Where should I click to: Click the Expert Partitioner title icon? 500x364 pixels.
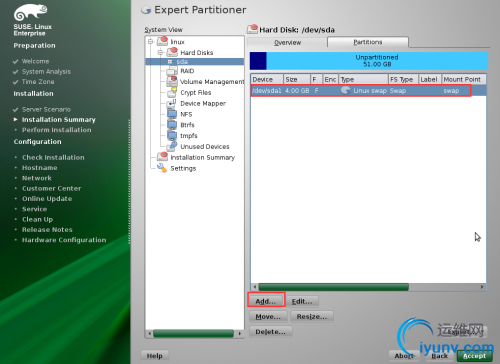pyautogui.click(x=146, y=10)
